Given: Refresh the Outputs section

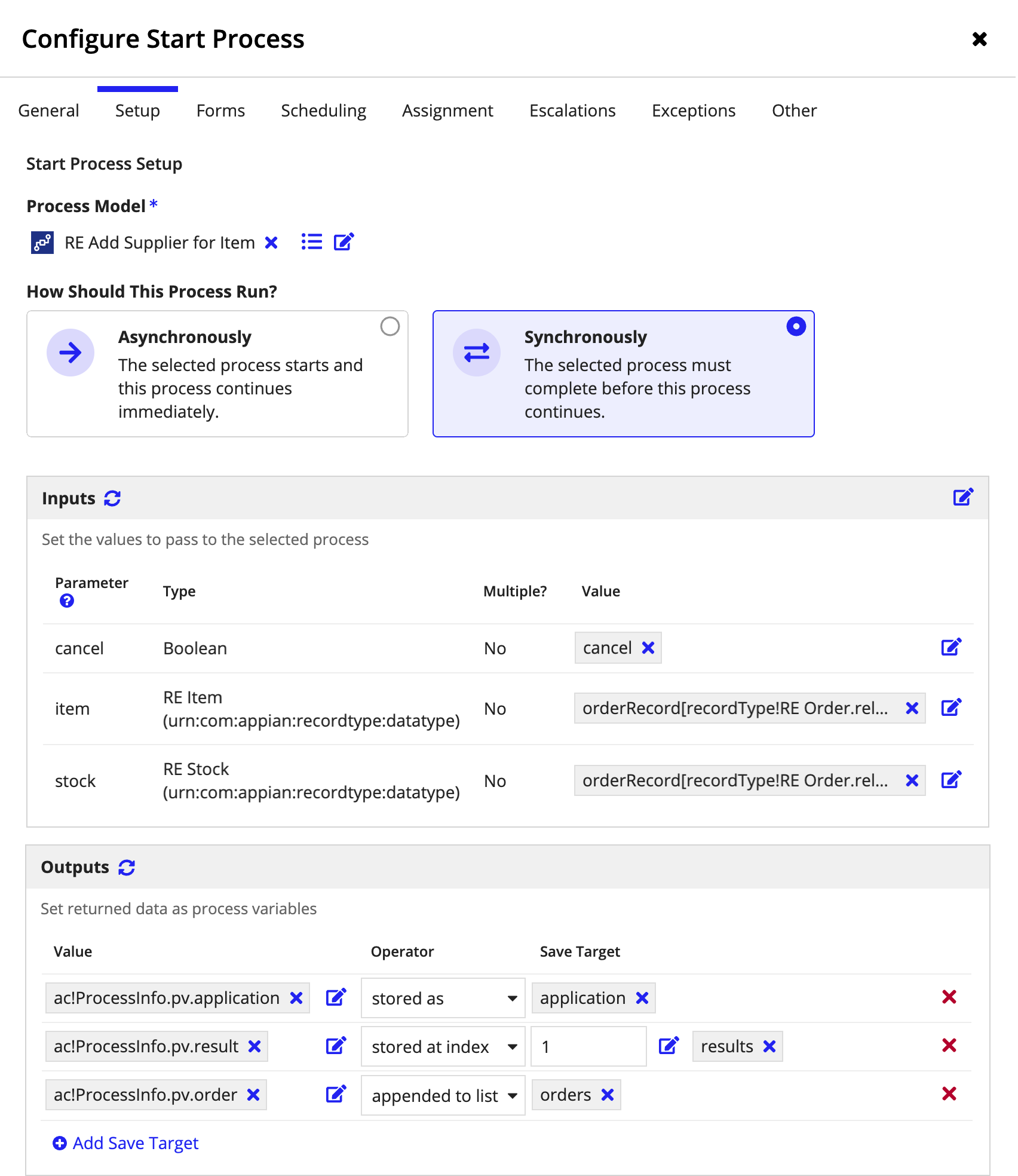Looking at the screenshot, I should tap(127, 868).
